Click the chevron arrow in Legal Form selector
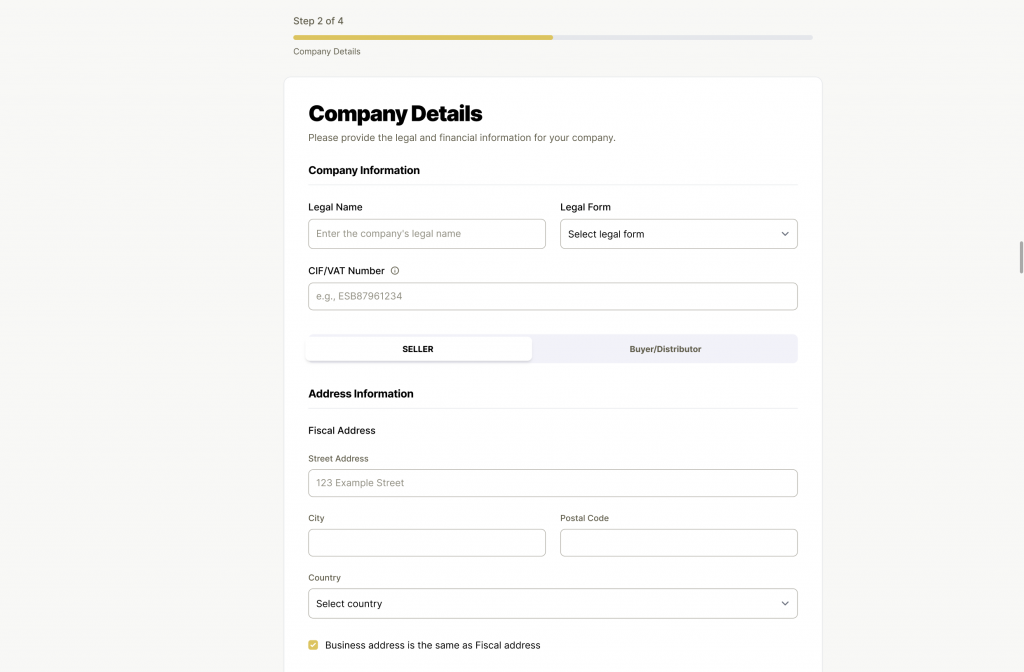The height and width of the screenshot is (672, 1024). (x=785, y=234)
